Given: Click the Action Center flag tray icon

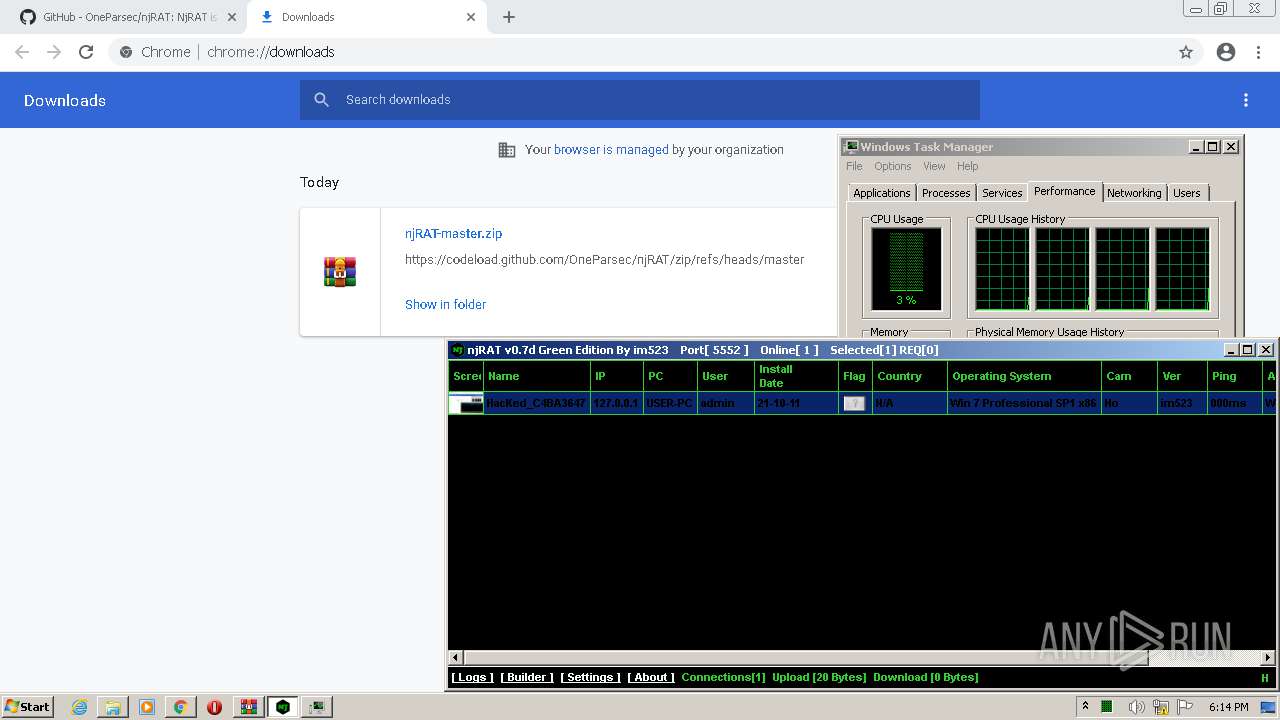Looking at the screenshot, I should (x=1185, y=707).
